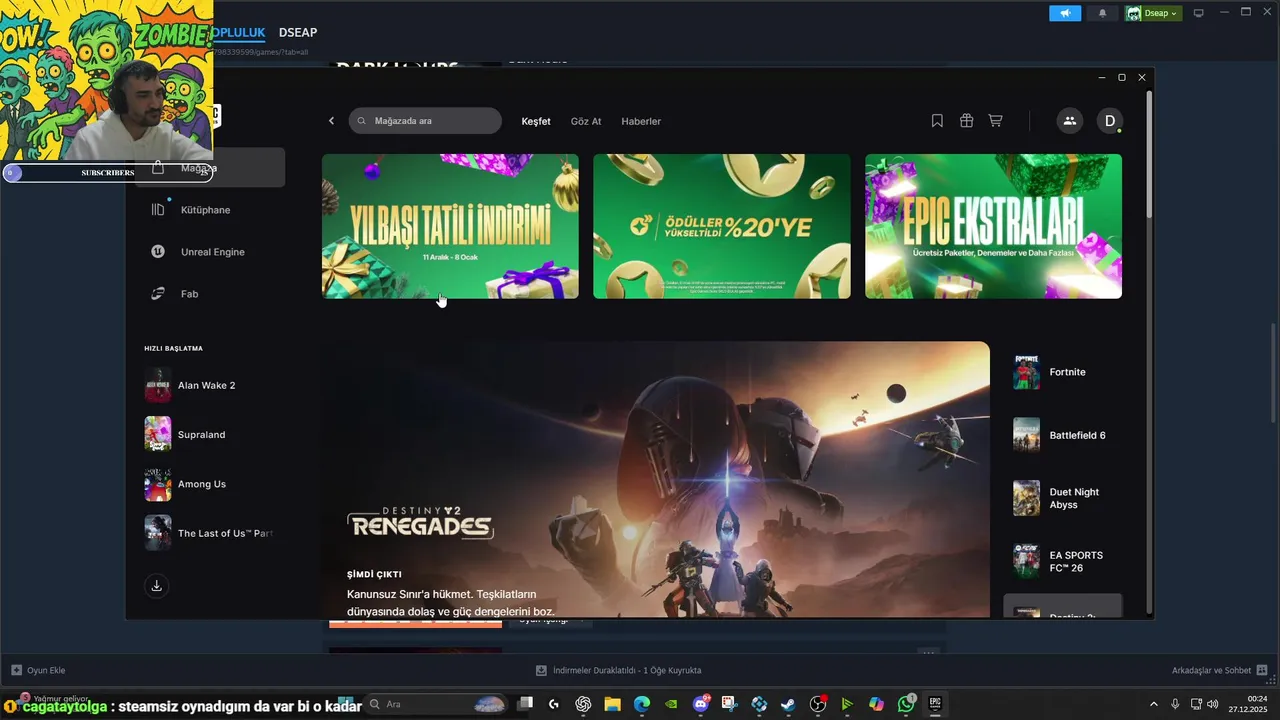
Task: Click the Steam announcements megaphone button
Action: [1065, 13]
